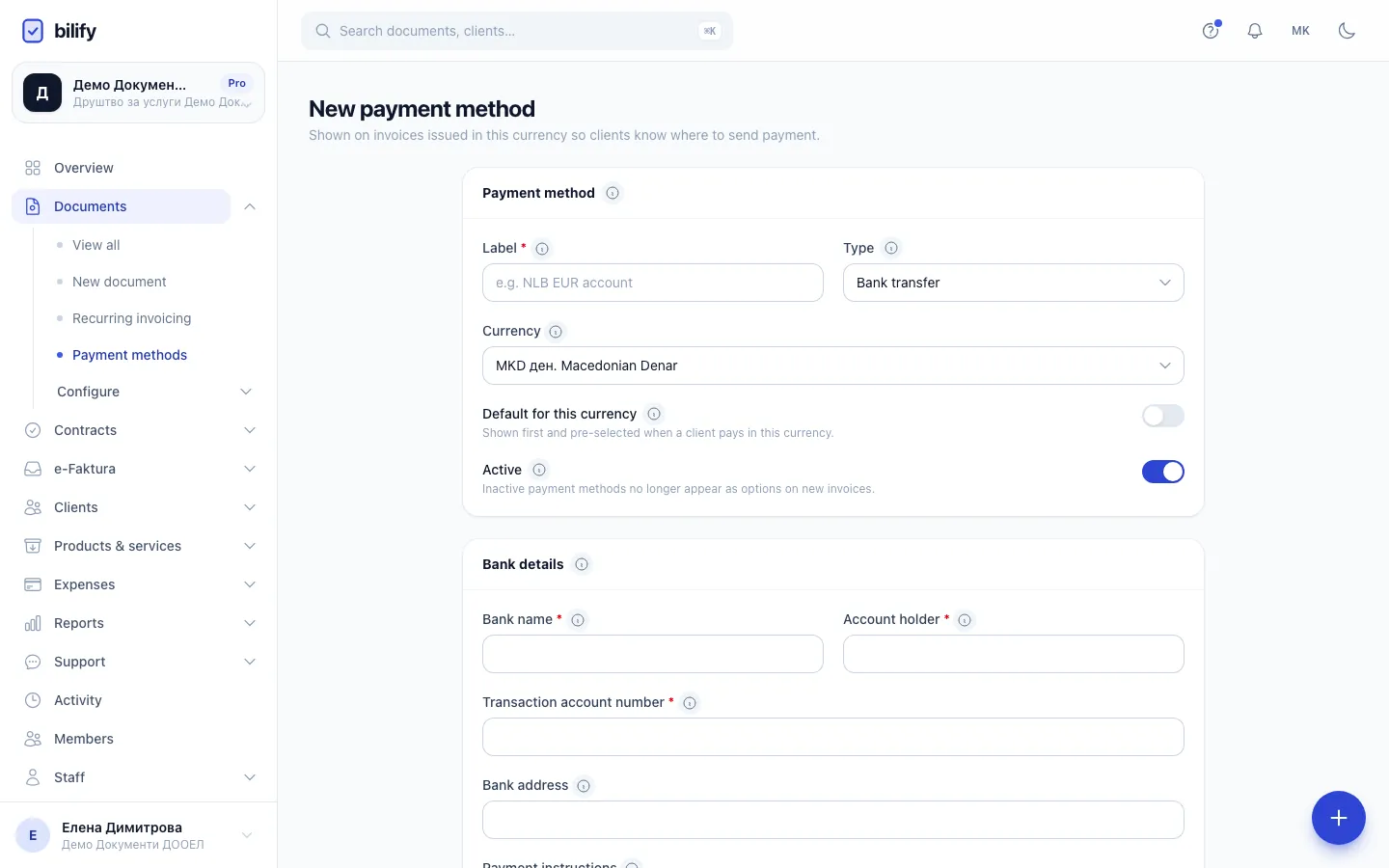1389x868 pixels.
Task: Turn off the Active switch
Action: (x=1163, y=472)
